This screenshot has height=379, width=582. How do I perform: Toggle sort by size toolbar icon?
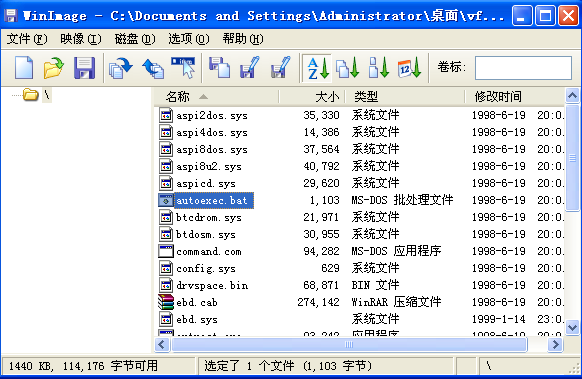[379, 68]
